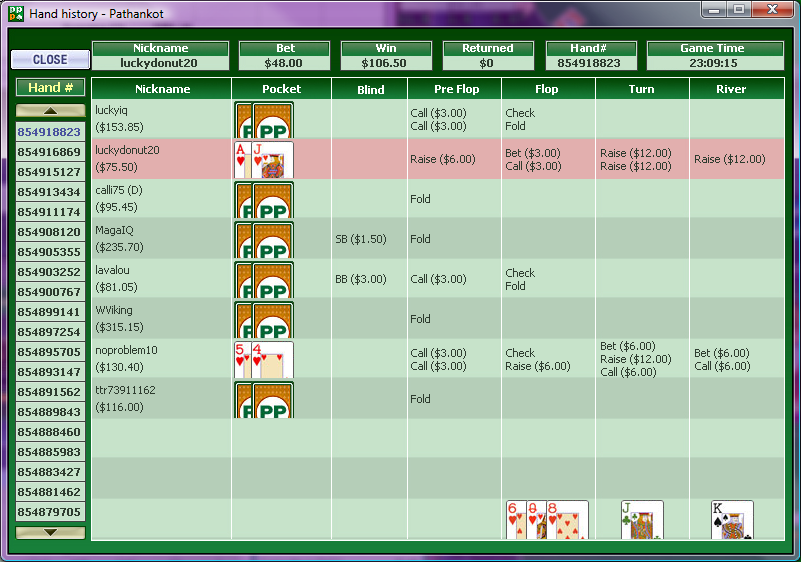Open hand 854895705
The width and height of the screenshot is (801, 562).
pyautogui.click(x=49, y=352)
